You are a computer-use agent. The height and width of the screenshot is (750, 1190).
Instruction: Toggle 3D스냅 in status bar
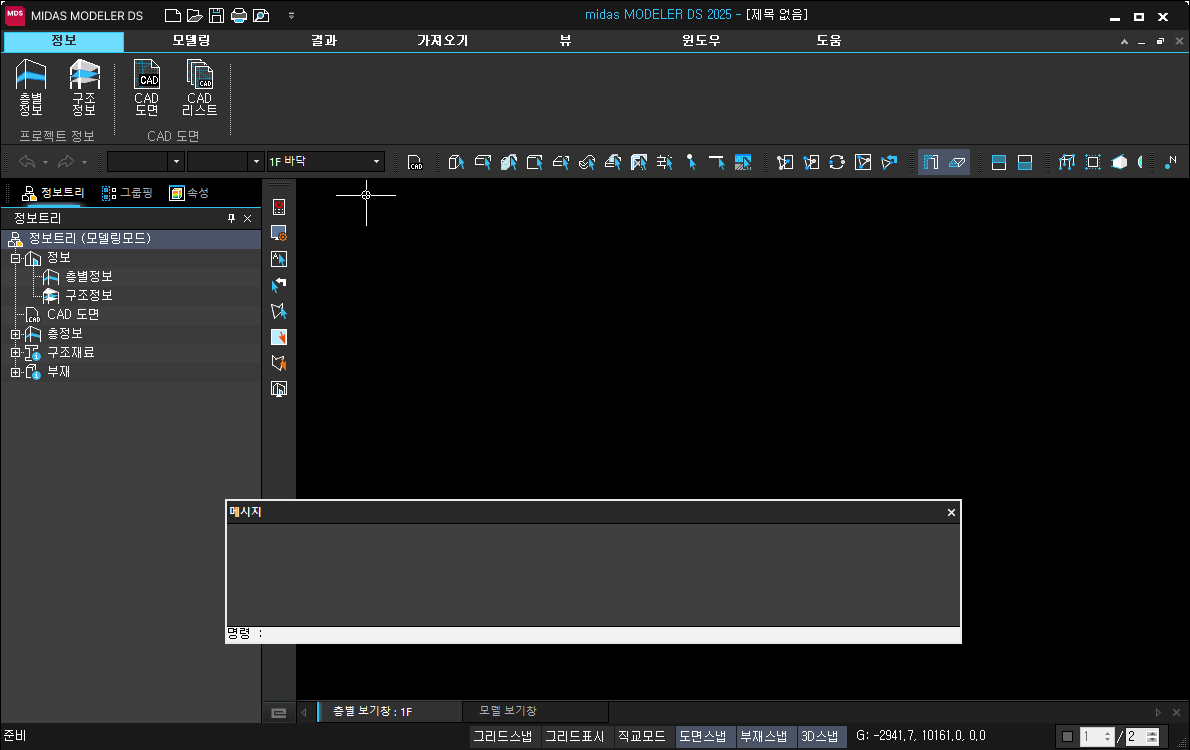point(820,736)
